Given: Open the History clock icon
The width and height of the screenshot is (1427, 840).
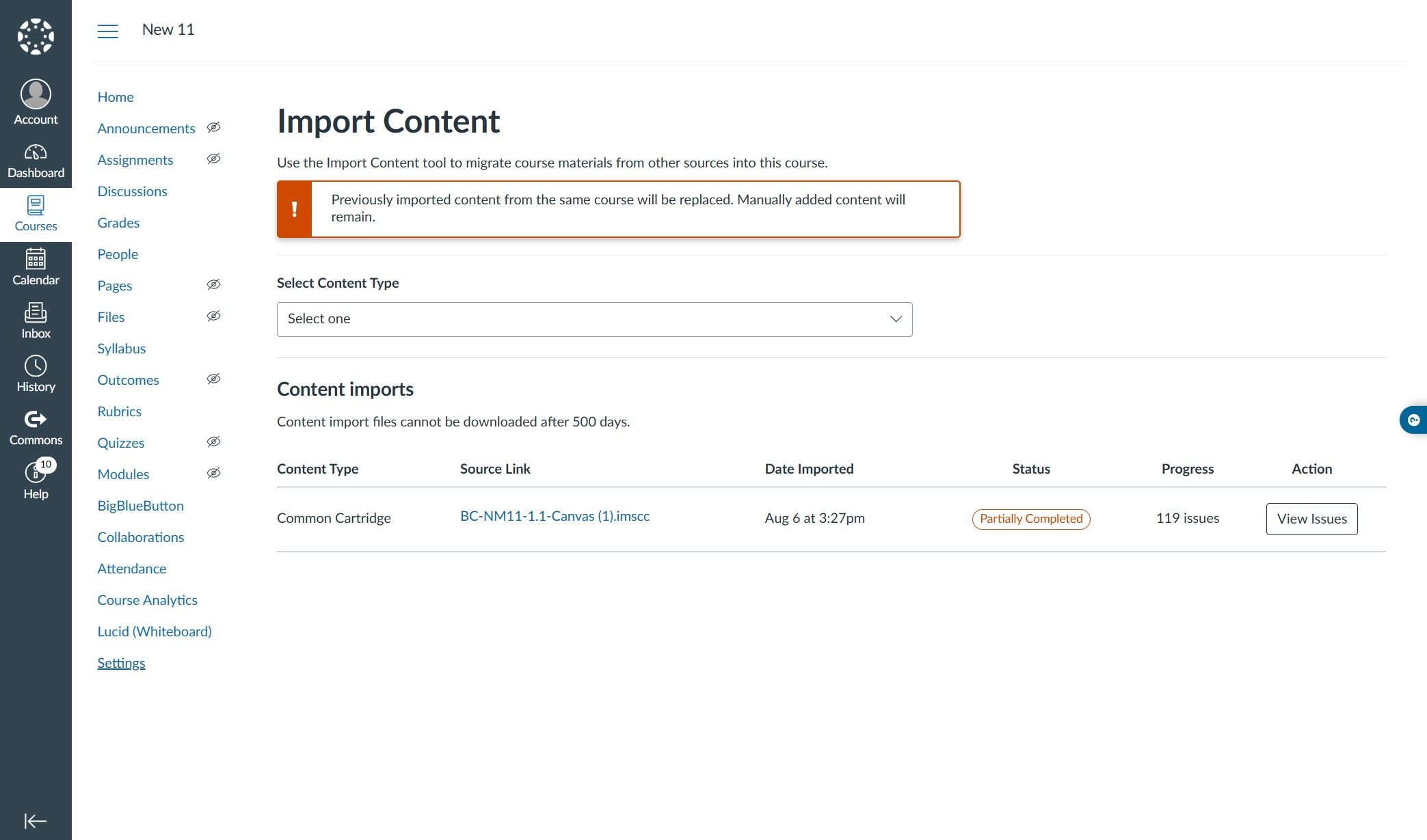Looking at the screenshot, I should 36,375.
